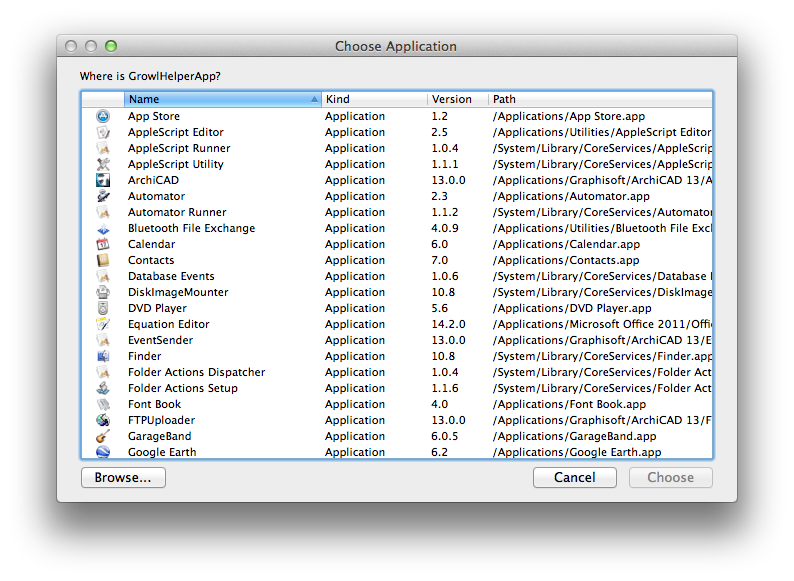Select the Finder name entry
794x581 pixels.
(x=145, y=356)
